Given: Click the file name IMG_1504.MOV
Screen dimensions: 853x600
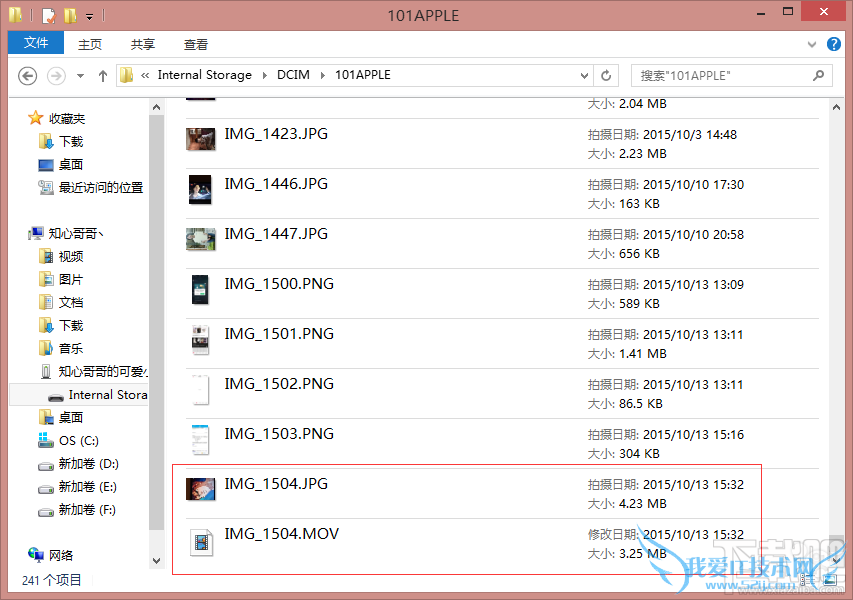Looking at the screenshot, I should pyautogui.click(x=282, y=534).
